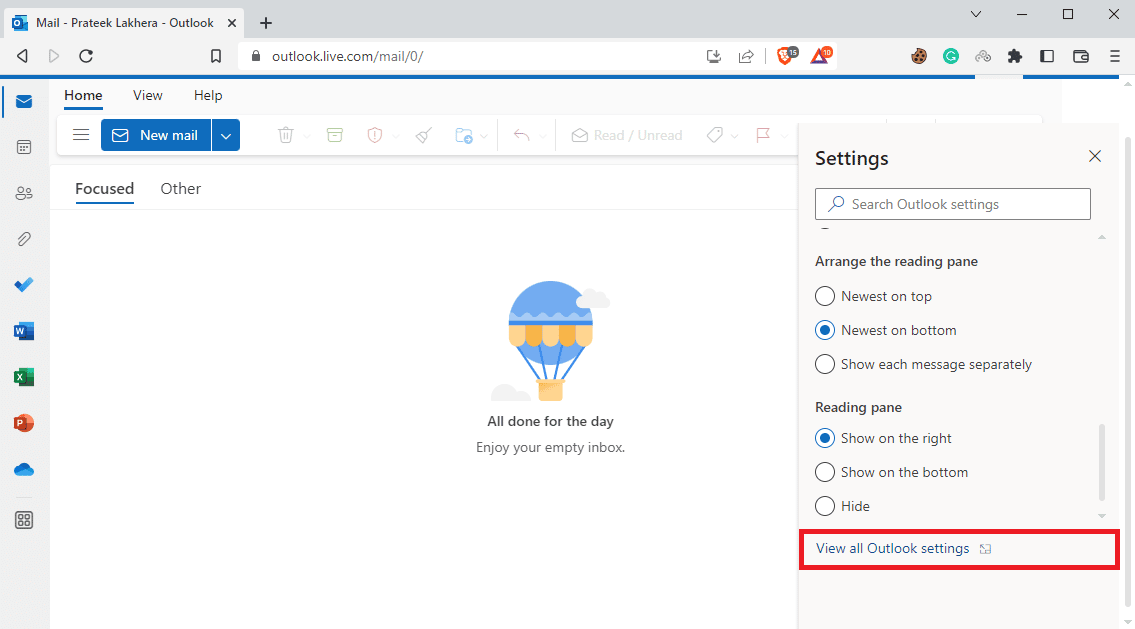1135x629 pixels.
Task: Open the To Do checkmark icon
Action: 24,284
